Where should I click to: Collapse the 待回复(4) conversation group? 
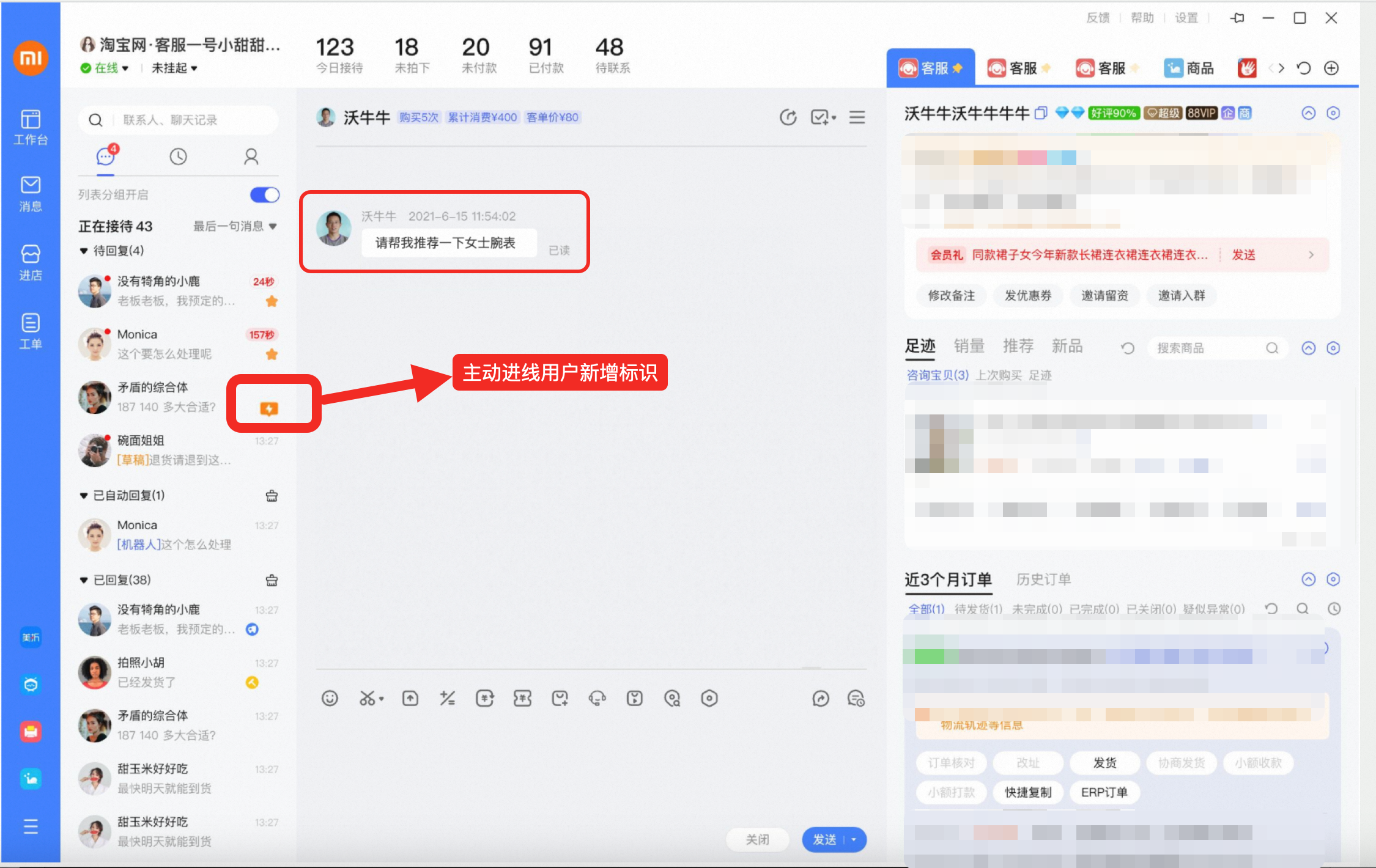click(x=84, y=251)
